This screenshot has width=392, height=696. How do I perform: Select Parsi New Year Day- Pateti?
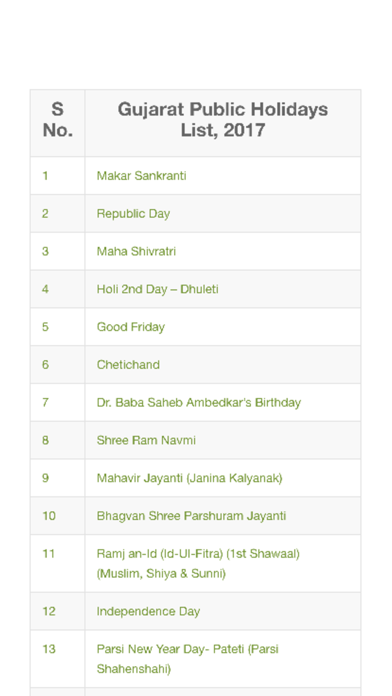(x=187, y=659)
